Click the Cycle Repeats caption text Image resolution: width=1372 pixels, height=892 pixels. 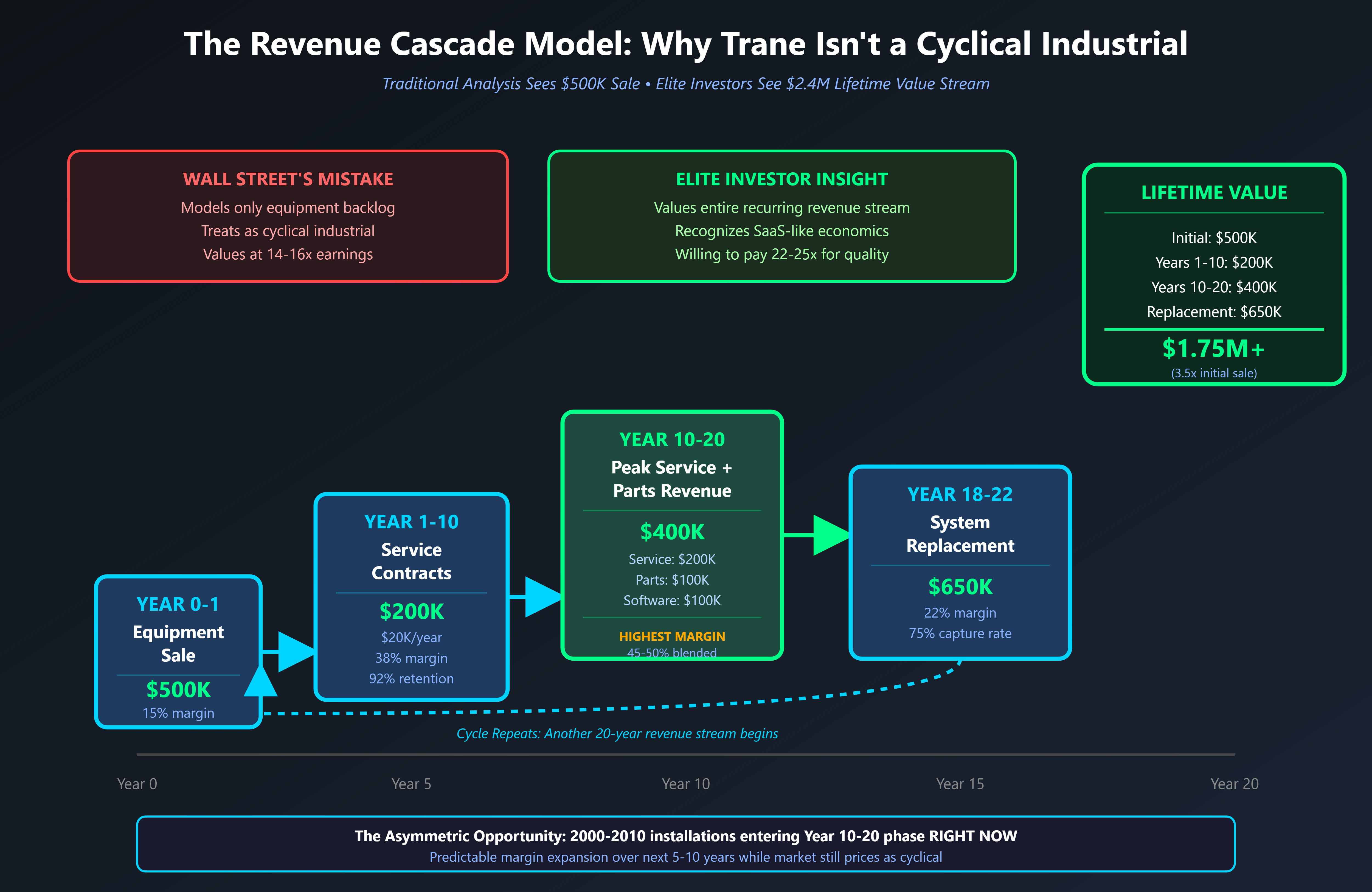[x=617, y=733]
